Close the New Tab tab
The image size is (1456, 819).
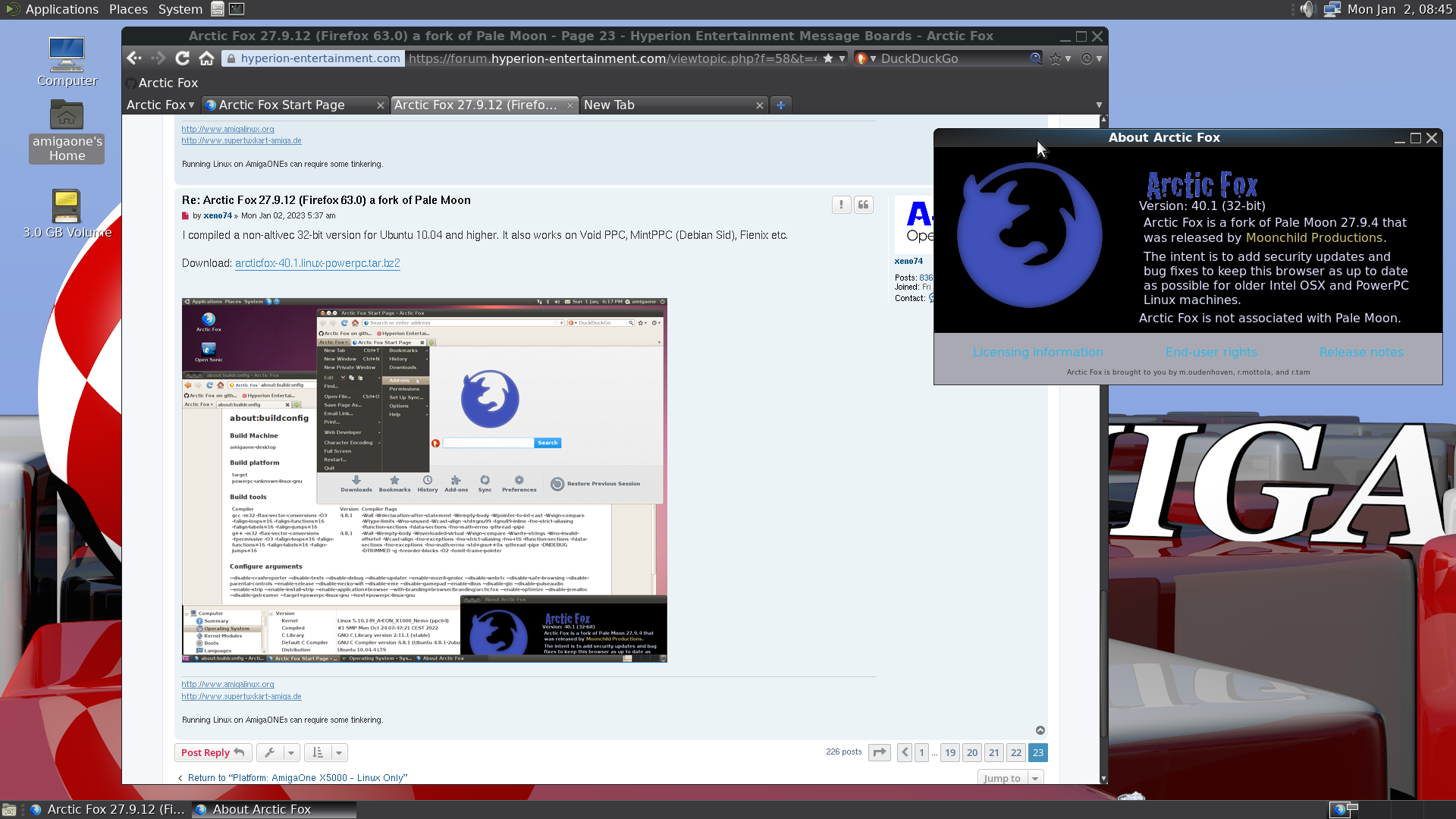[x=759, y=105]
